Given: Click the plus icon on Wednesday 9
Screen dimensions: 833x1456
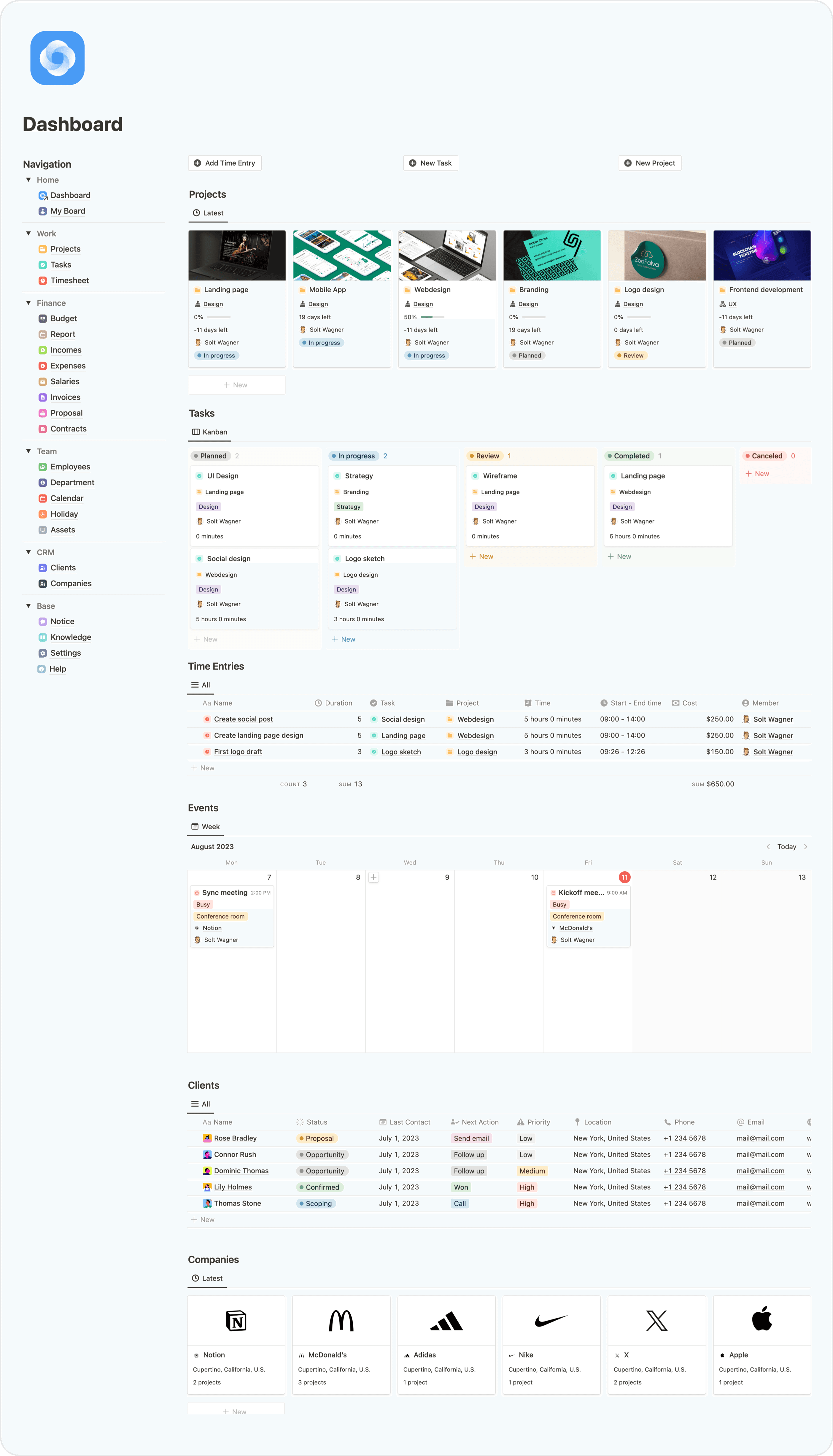Looking at the screenshot, I should [x=373, y=877].
